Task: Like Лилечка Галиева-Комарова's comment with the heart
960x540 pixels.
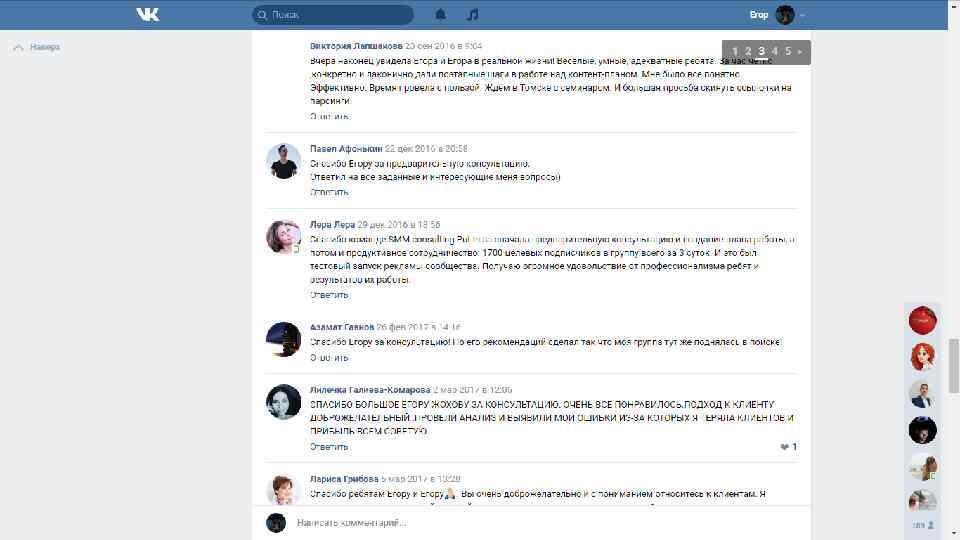Action: (784, 447)
